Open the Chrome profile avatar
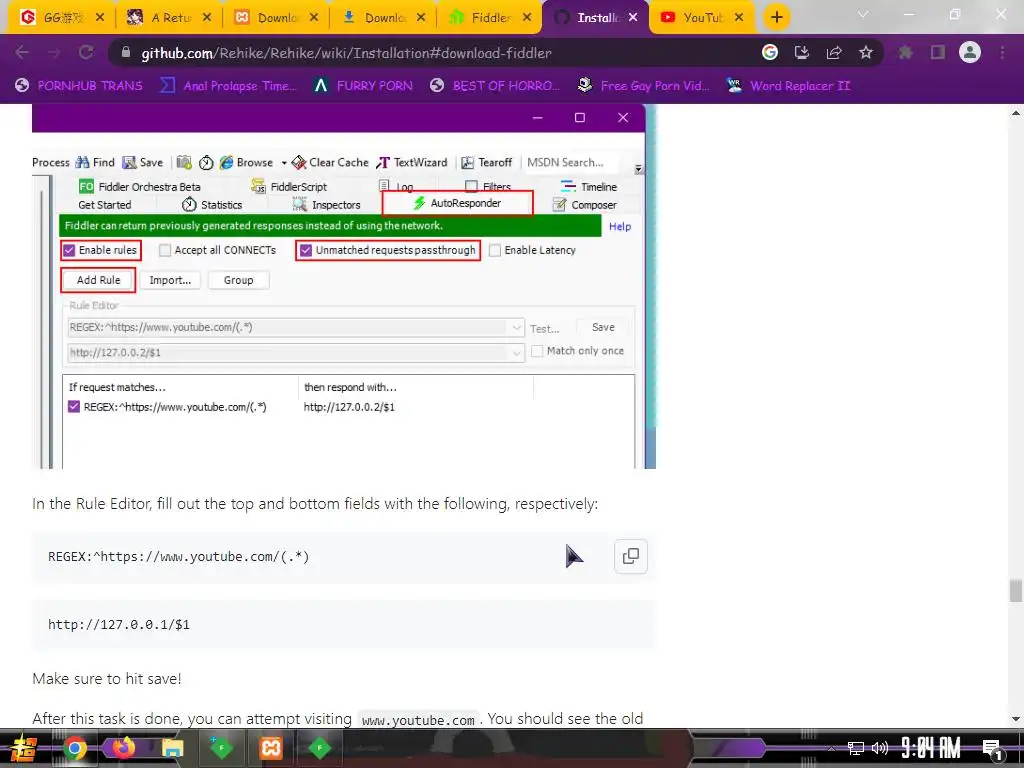1024x768 pixels. 970,52
